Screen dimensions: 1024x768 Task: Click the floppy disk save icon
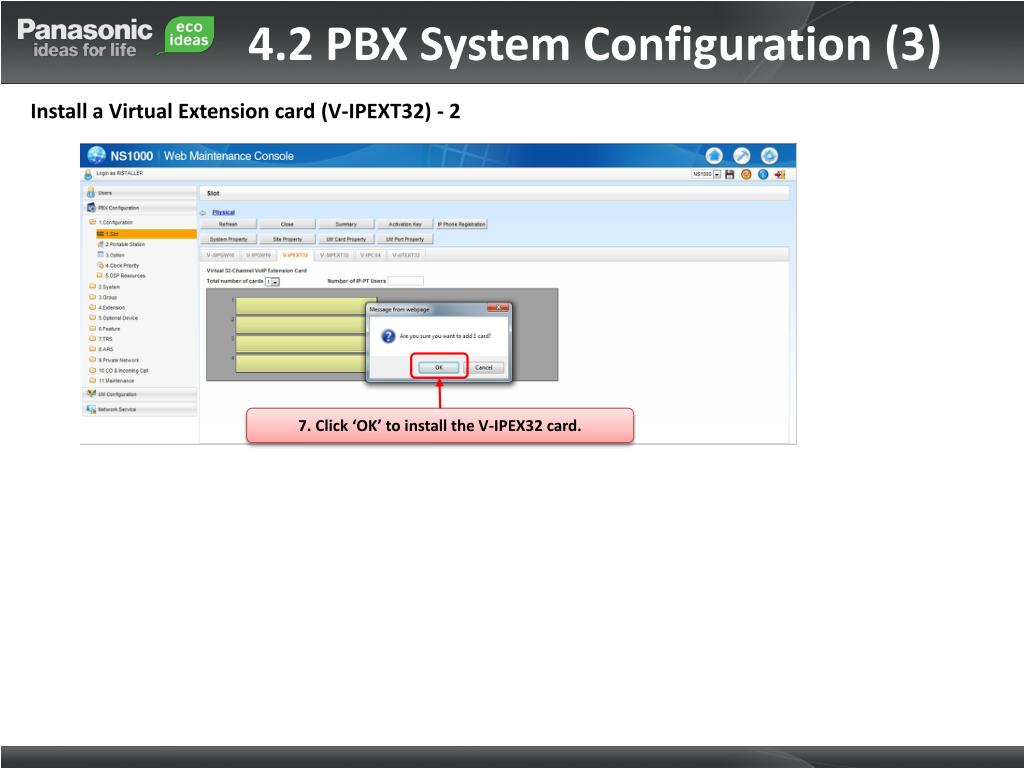pyautogui.click(x=730, y=174)
